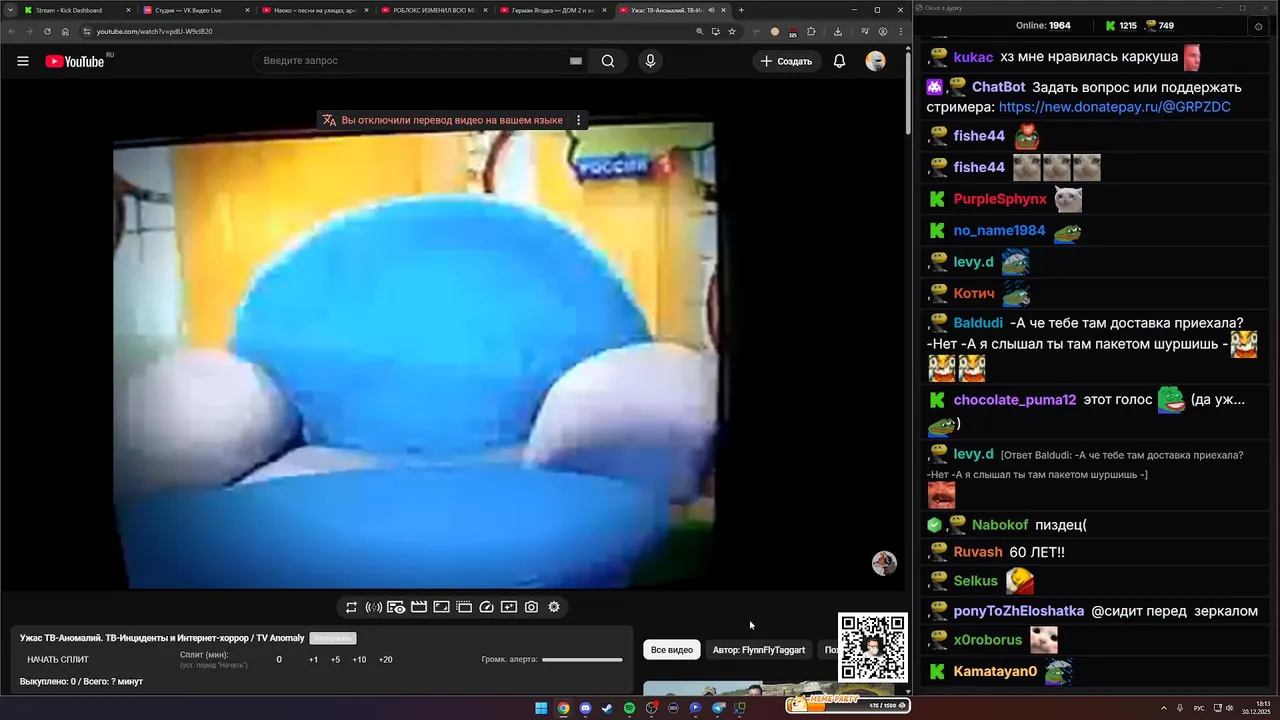Click username no_name1984 in chat

999,231
